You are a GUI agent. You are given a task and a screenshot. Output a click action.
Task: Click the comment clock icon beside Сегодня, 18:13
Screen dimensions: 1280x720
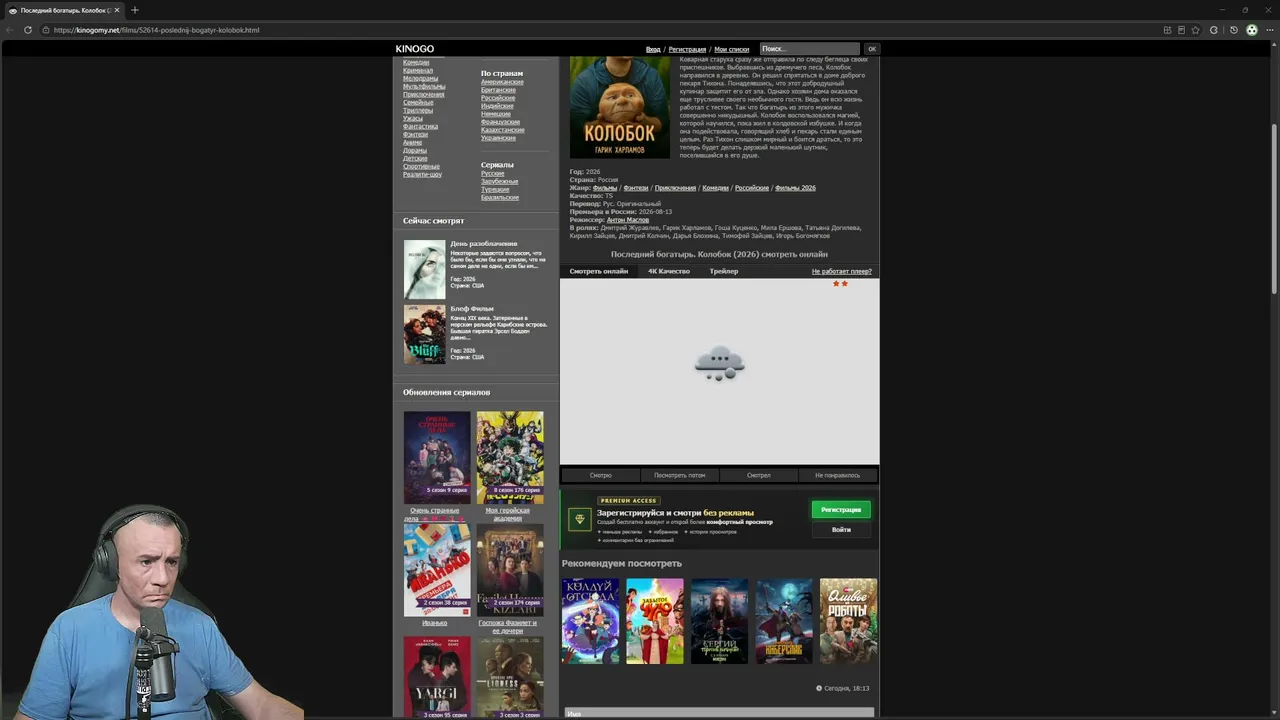pyautogui.click(x=819, y=688)
